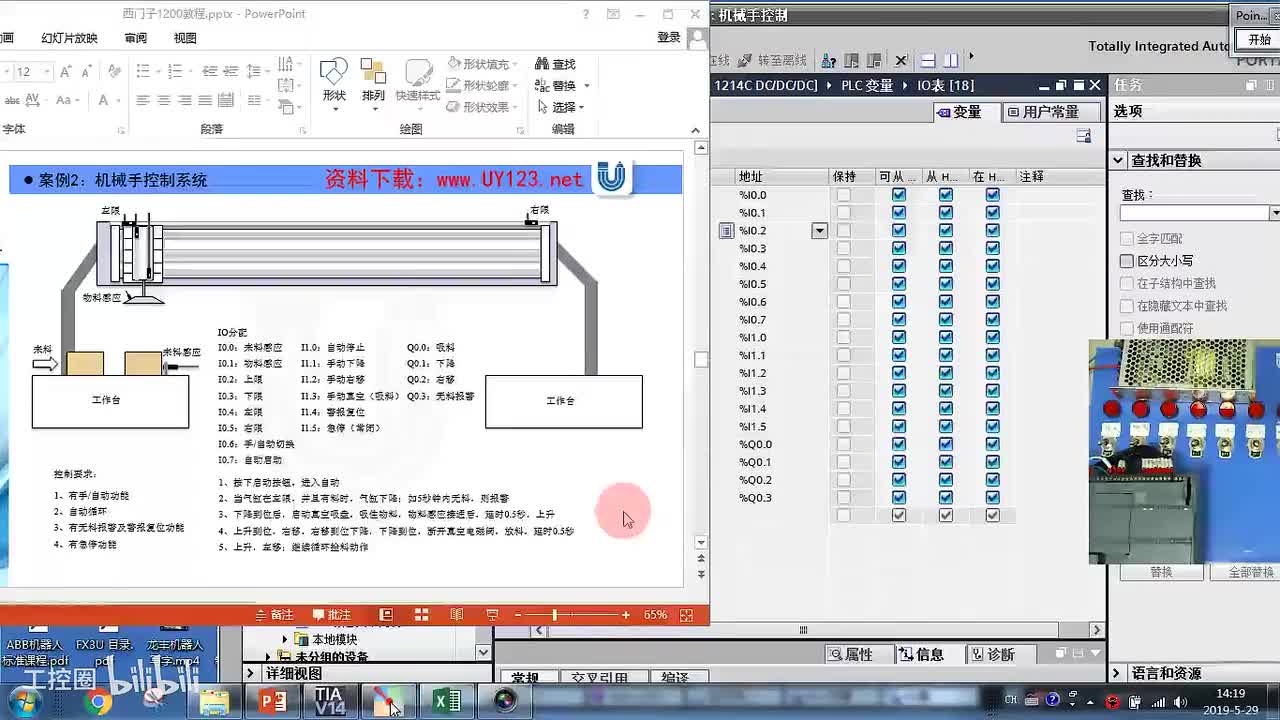Toggle retain checkbox for %I0.0
This screenshot has width=1280, height=720.
[844, 195]
